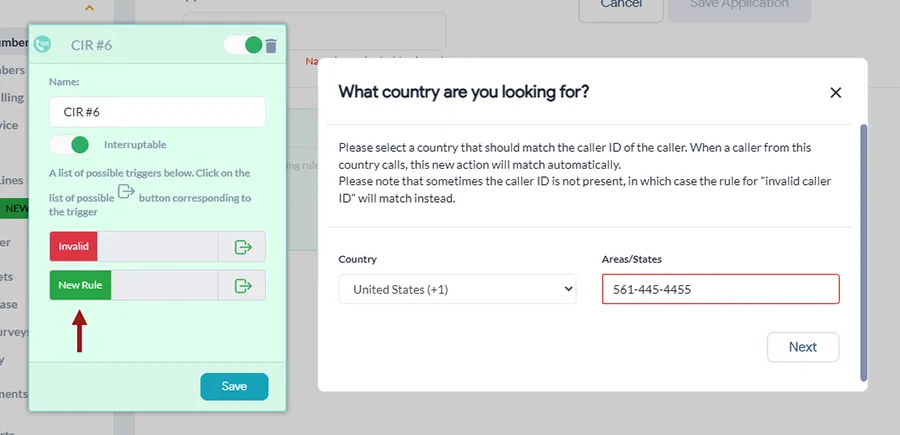Click the exit arrow on the New Rule row
Screen dimensions: 900x435
click(x=243, y=285)
